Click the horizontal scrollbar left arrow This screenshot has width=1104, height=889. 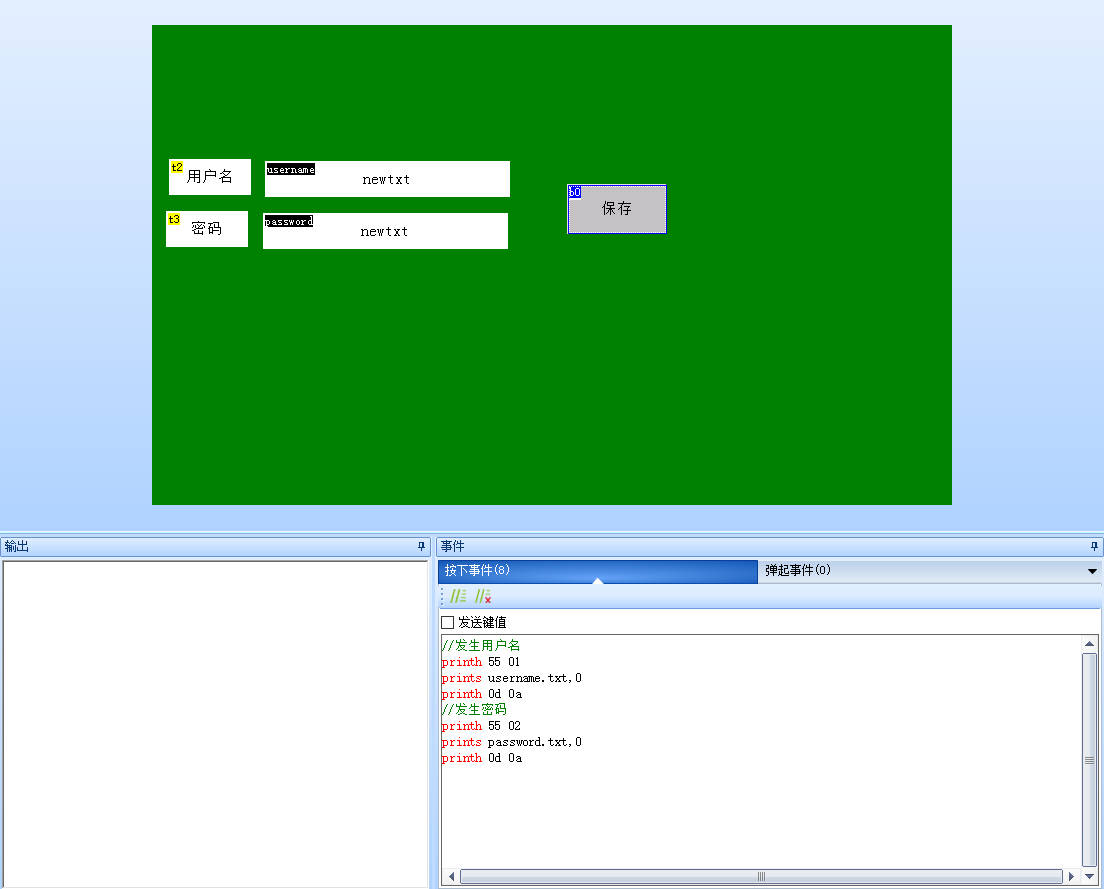pyautogui.click(x=451, y=876)
